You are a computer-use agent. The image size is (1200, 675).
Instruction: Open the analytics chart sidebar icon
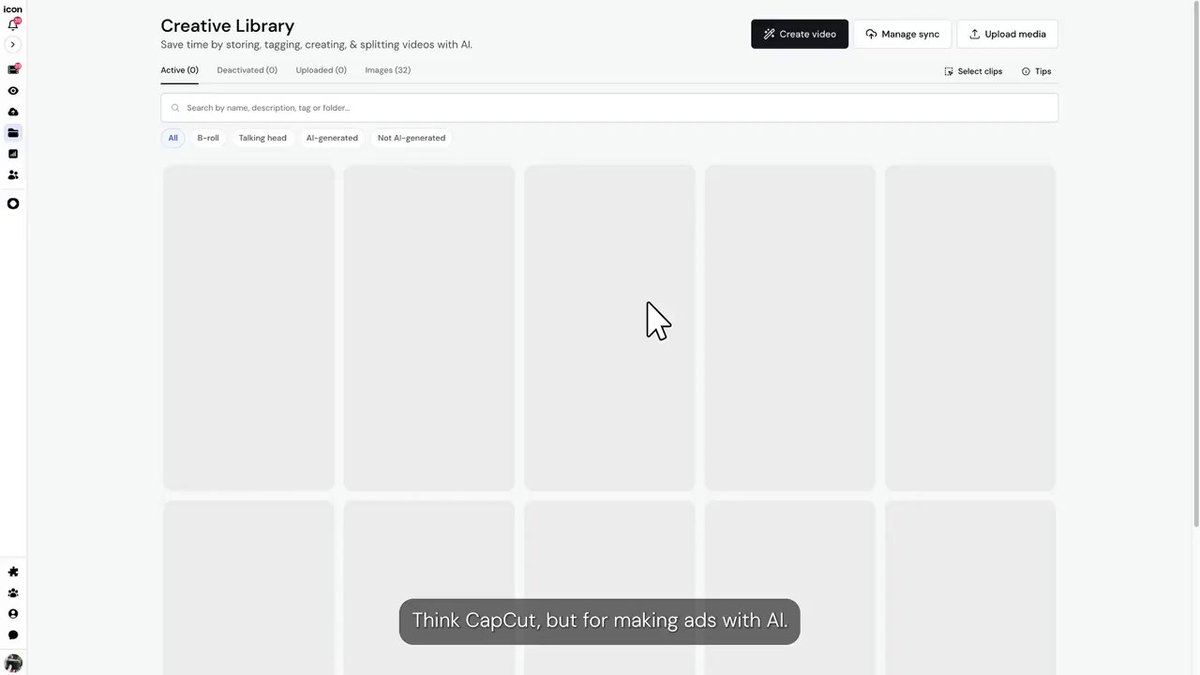pyautogui.click(x=13, y=154)
